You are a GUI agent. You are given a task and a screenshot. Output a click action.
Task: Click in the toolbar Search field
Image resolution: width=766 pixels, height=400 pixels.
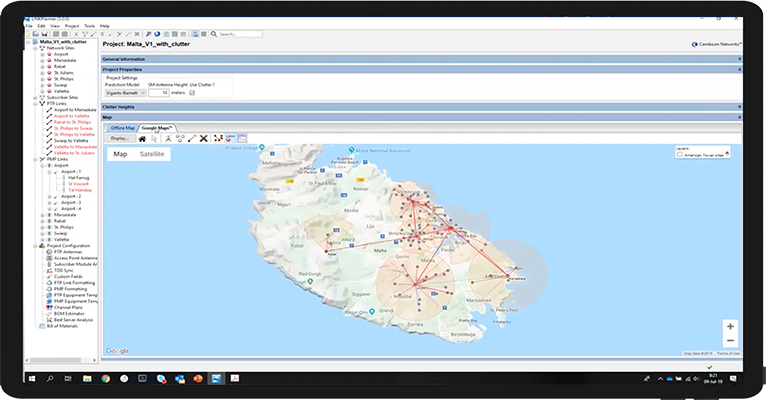pyautogui.click(x=240, y=34)
